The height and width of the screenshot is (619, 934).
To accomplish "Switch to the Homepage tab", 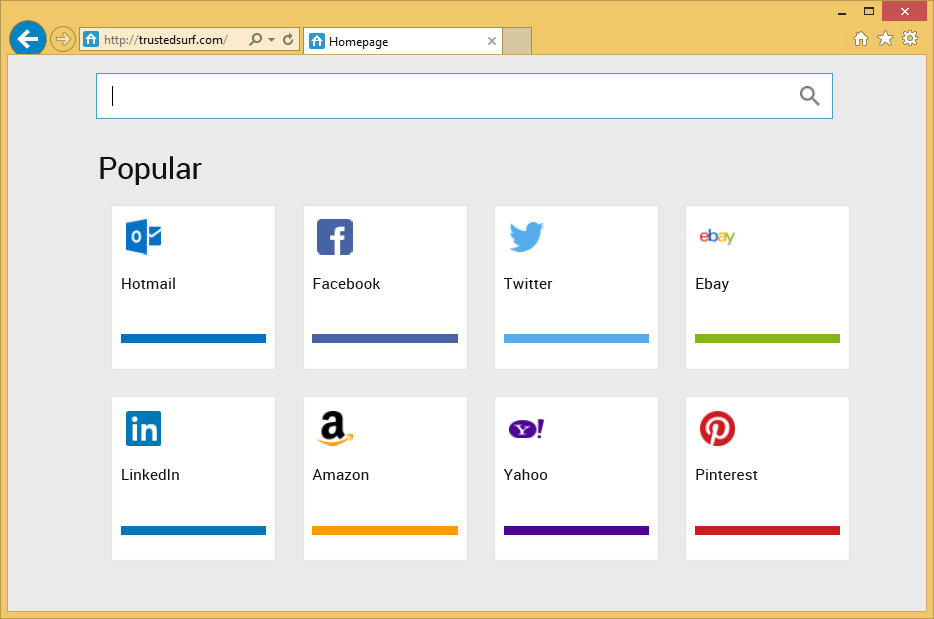I will 403,41.
